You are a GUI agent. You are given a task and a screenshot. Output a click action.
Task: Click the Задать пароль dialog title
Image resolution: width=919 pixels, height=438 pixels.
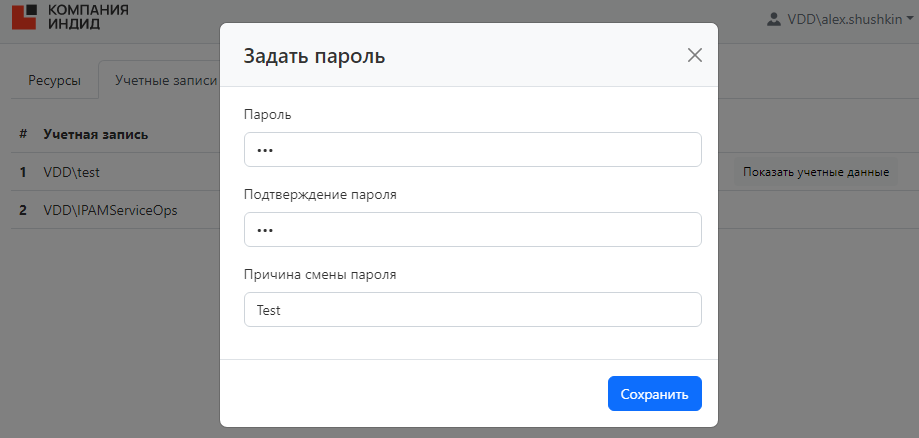315,56
